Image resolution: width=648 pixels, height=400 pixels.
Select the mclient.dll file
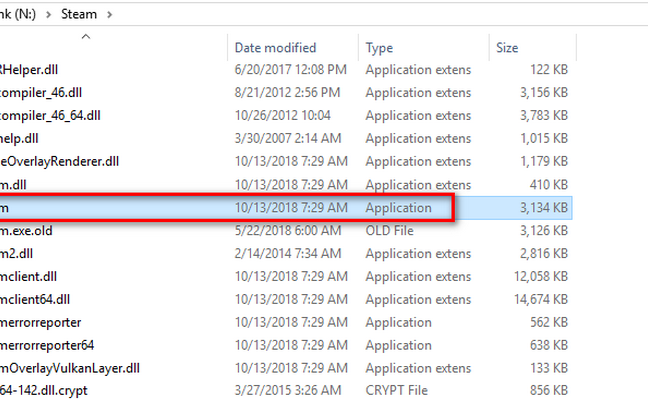click(x=29, y=276)
